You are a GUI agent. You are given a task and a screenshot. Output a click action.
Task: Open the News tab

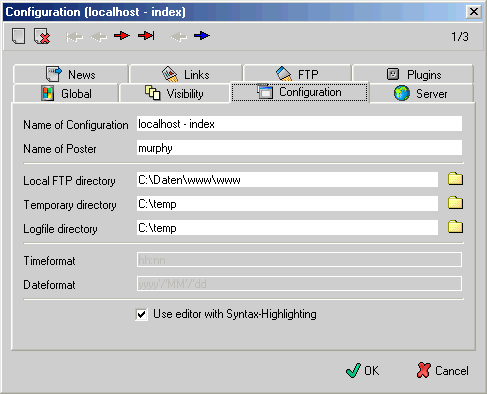pyautogui.click(x=71, y=74)
